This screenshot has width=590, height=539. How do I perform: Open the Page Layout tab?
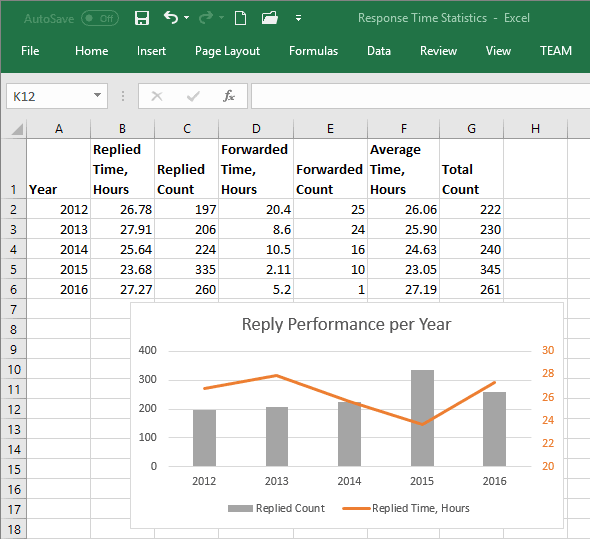click(227, 51)
